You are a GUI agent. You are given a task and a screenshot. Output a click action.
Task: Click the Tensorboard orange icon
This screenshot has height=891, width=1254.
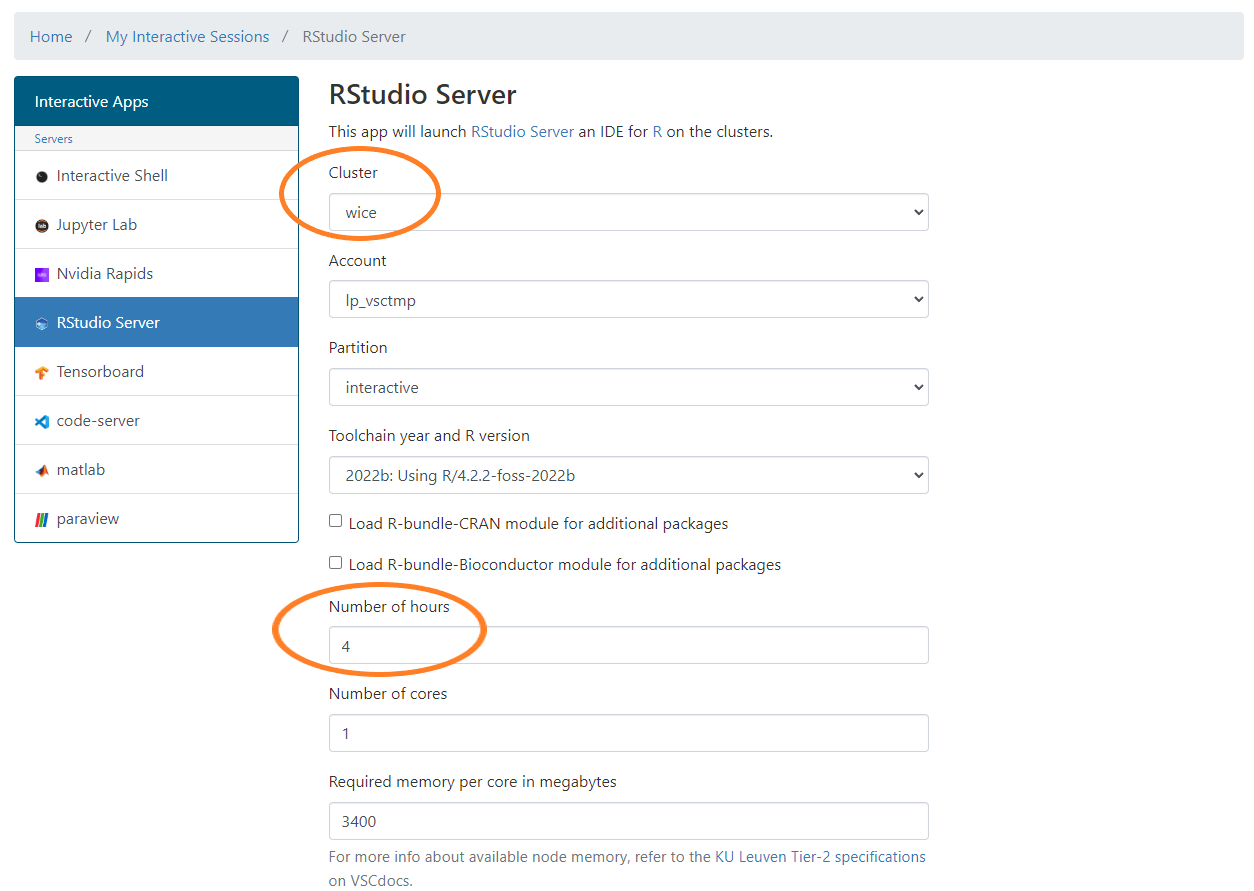click(42, 372)
